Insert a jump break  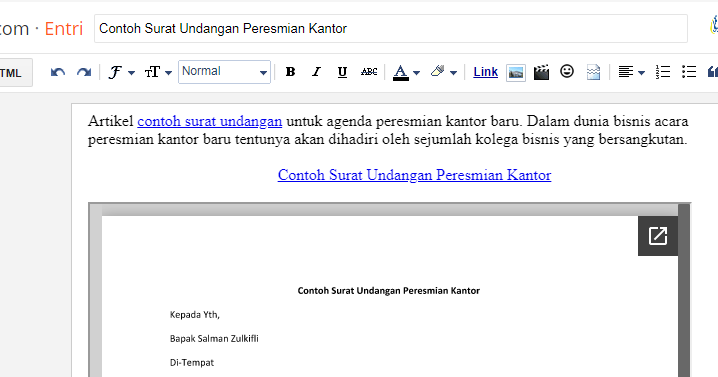[x=593, y=72]
